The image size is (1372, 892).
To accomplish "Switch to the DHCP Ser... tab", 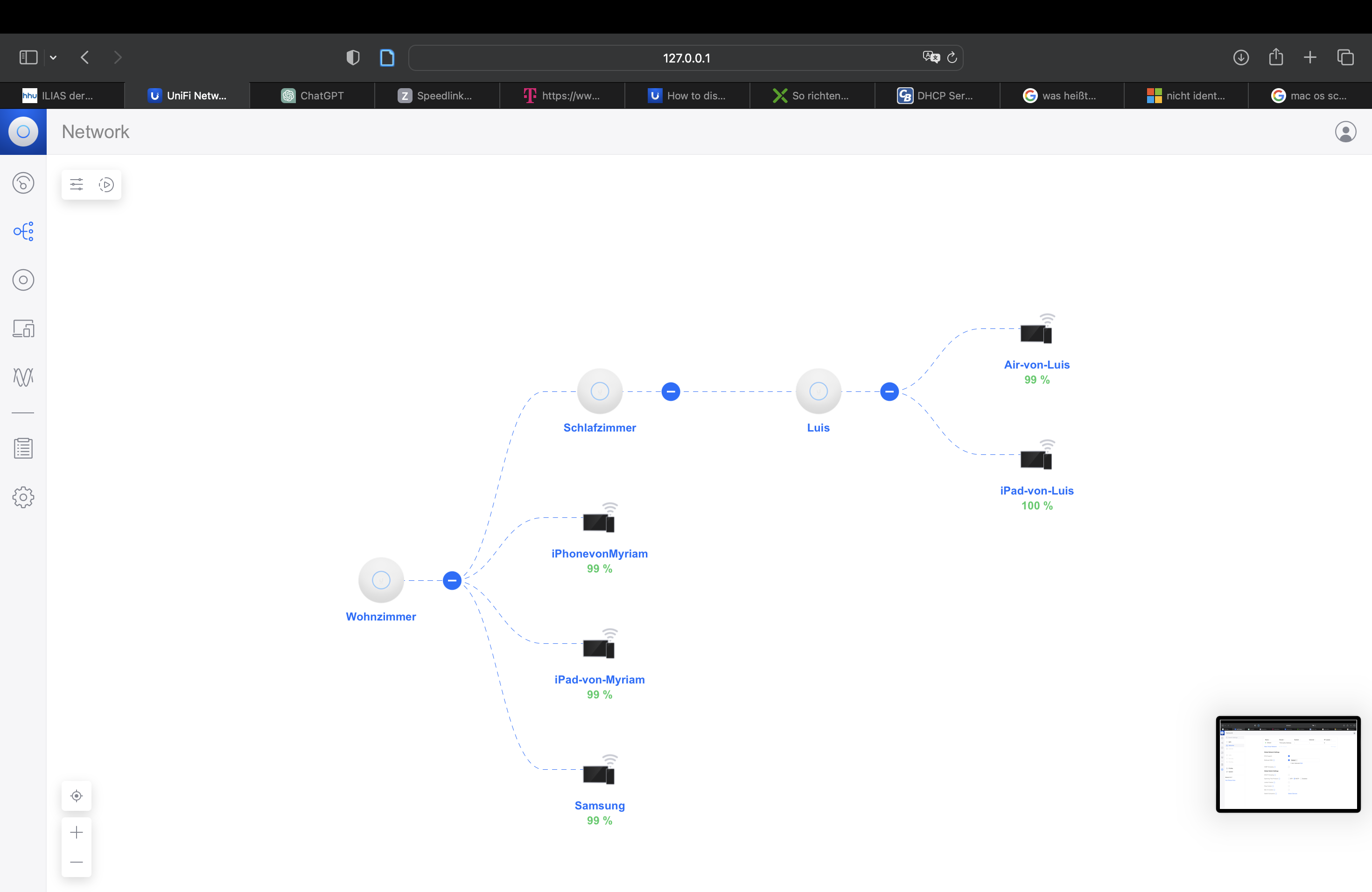I will coord(936,96).
